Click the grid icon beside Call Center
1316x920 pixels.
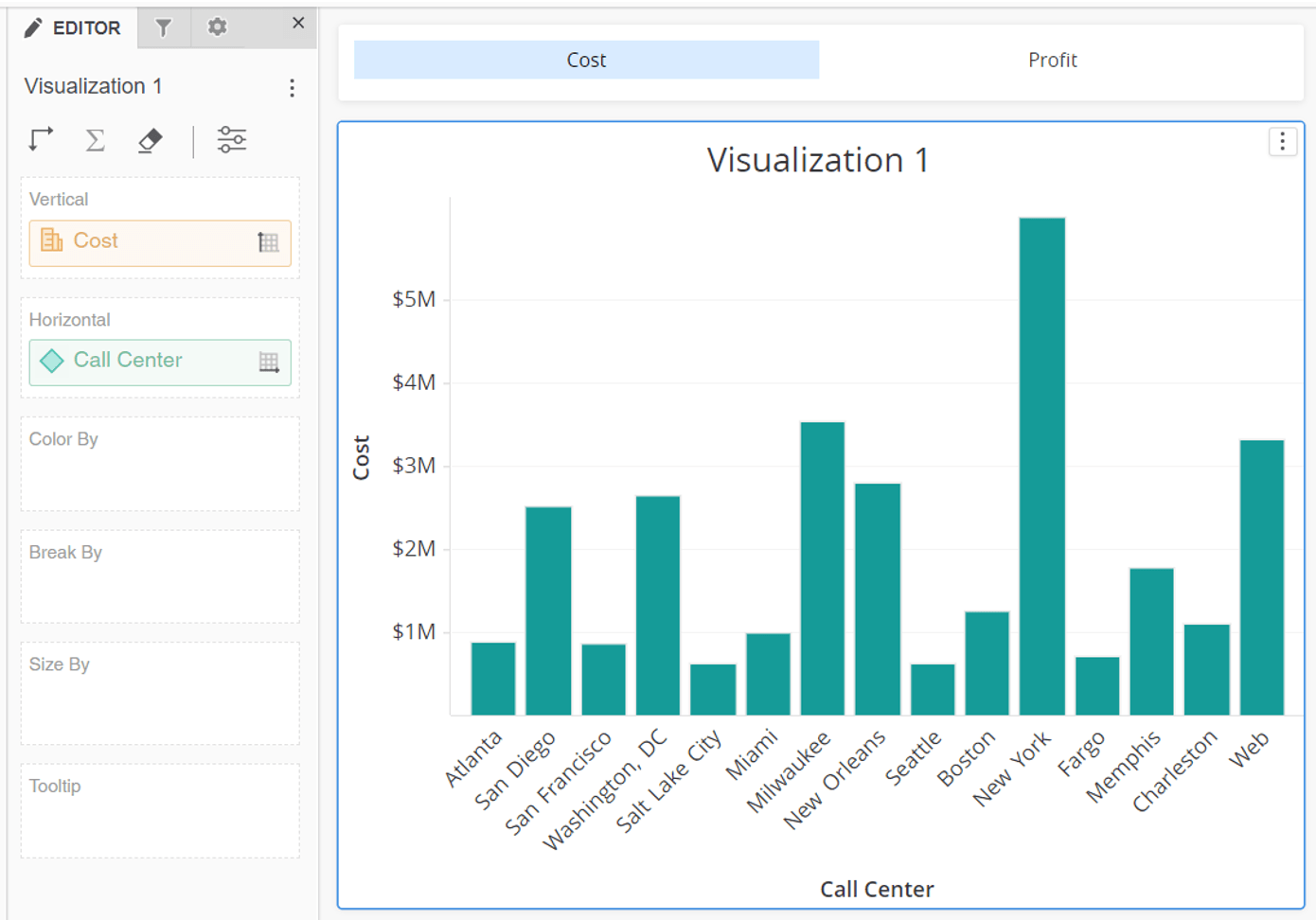coord(269,362)
